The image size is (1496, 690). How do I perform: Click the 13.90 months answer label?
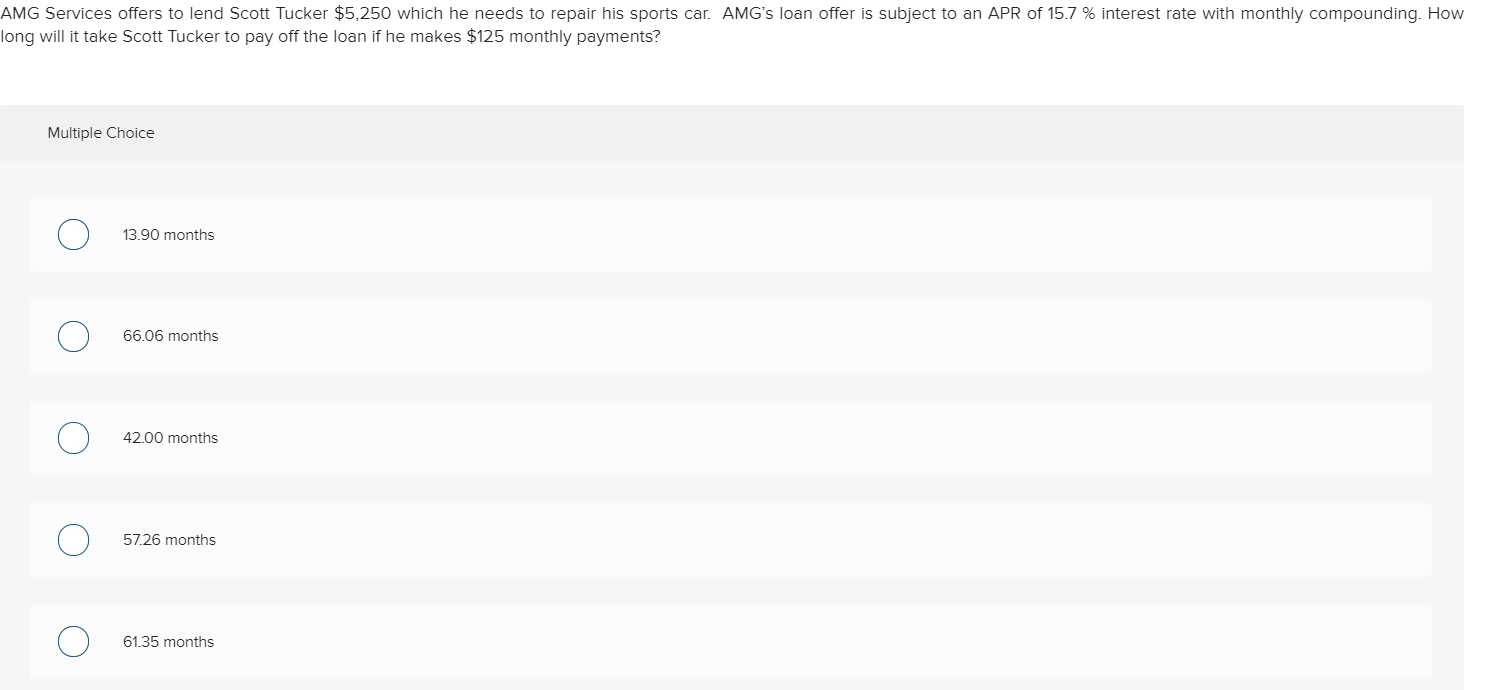point(168,234)
